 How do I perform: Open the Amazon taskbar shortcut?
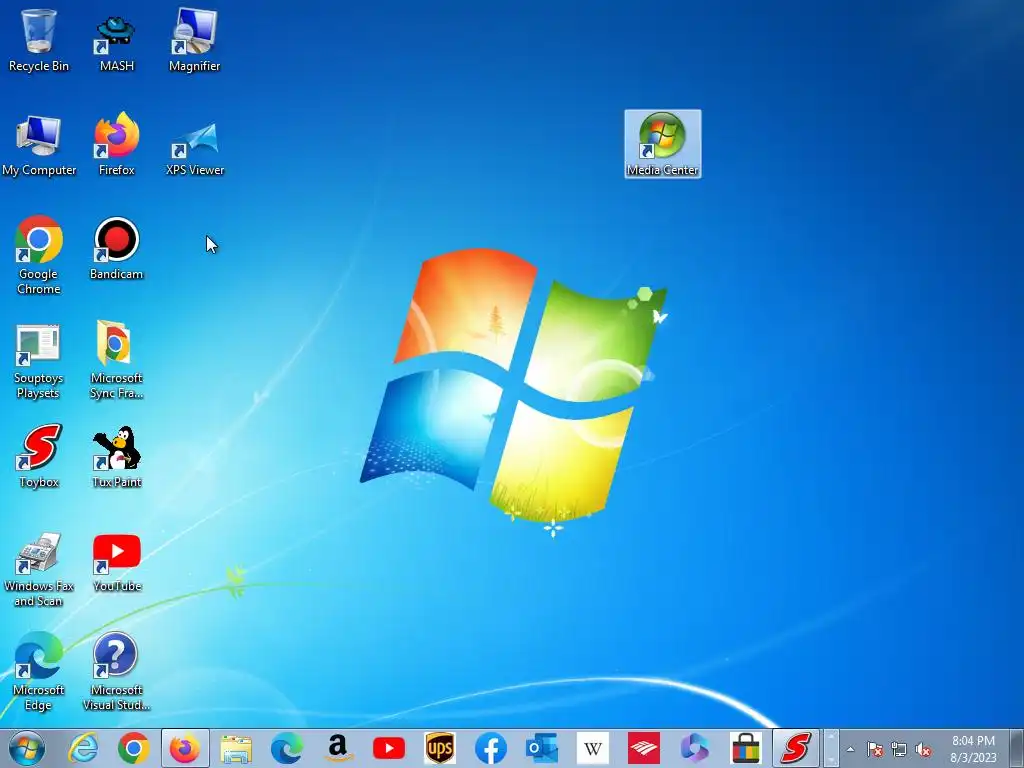pyautogui.click(x=338, y=748)
